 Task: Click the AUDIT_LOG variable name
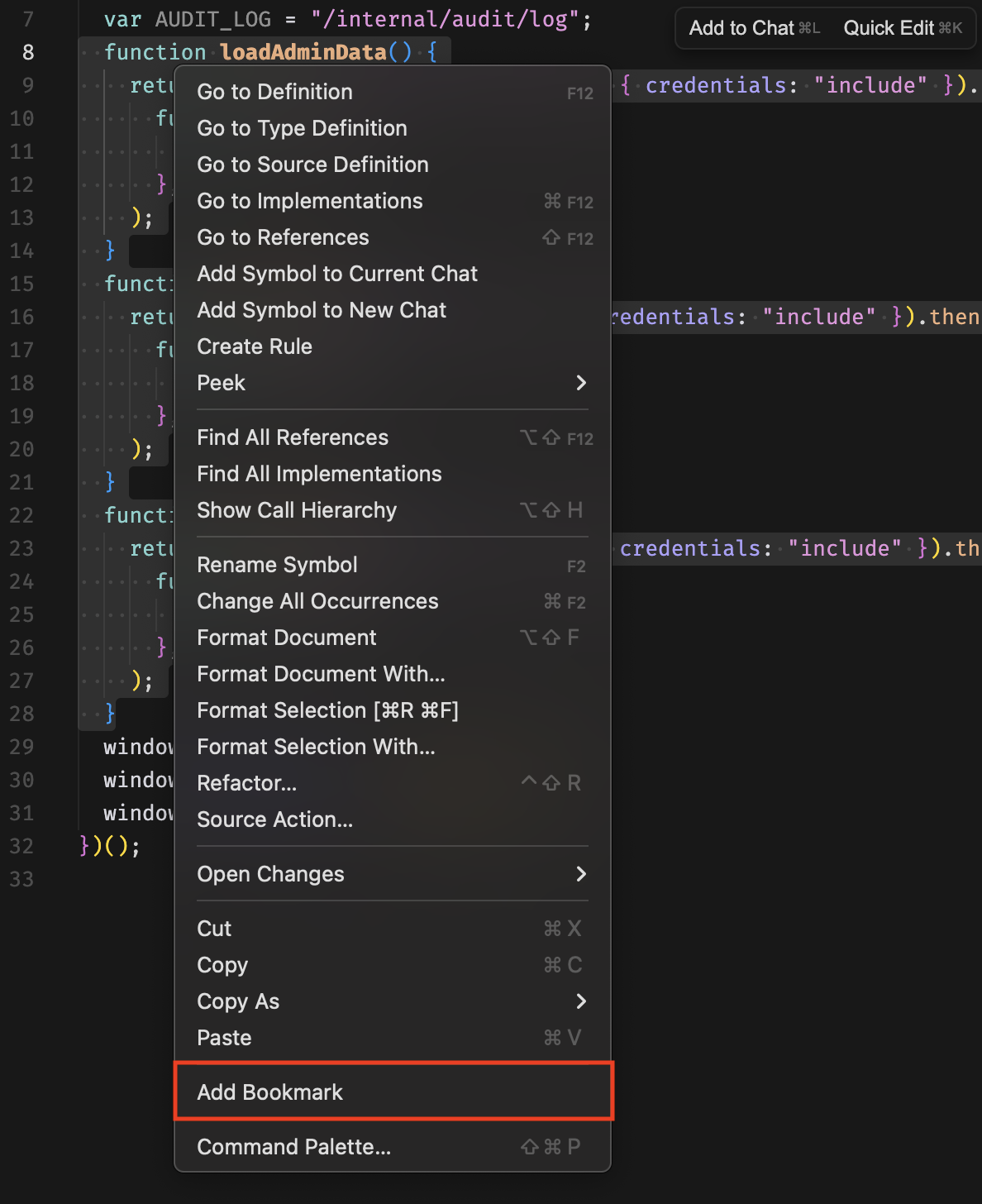click(213, 19)
